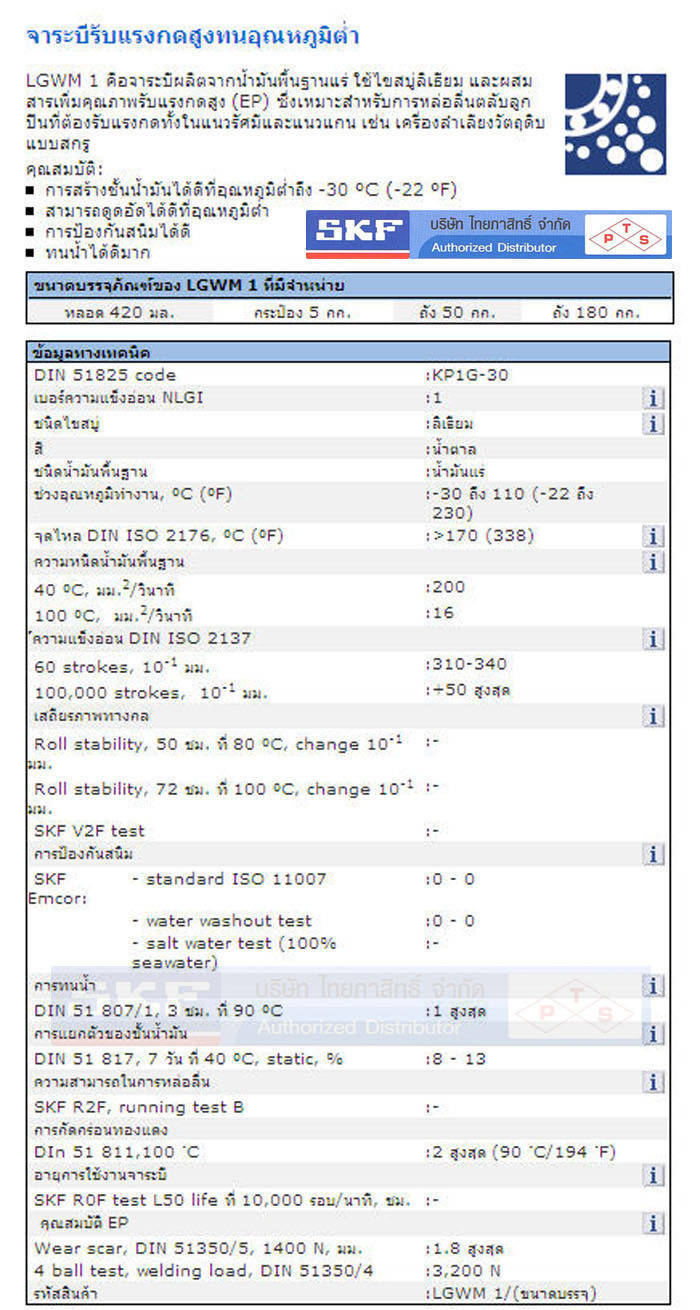The width and height of the screenshot is (700, 1310).
Task: Click info icon for ความสามารถในการหล่อลื่น
Action: [653, 1081]
